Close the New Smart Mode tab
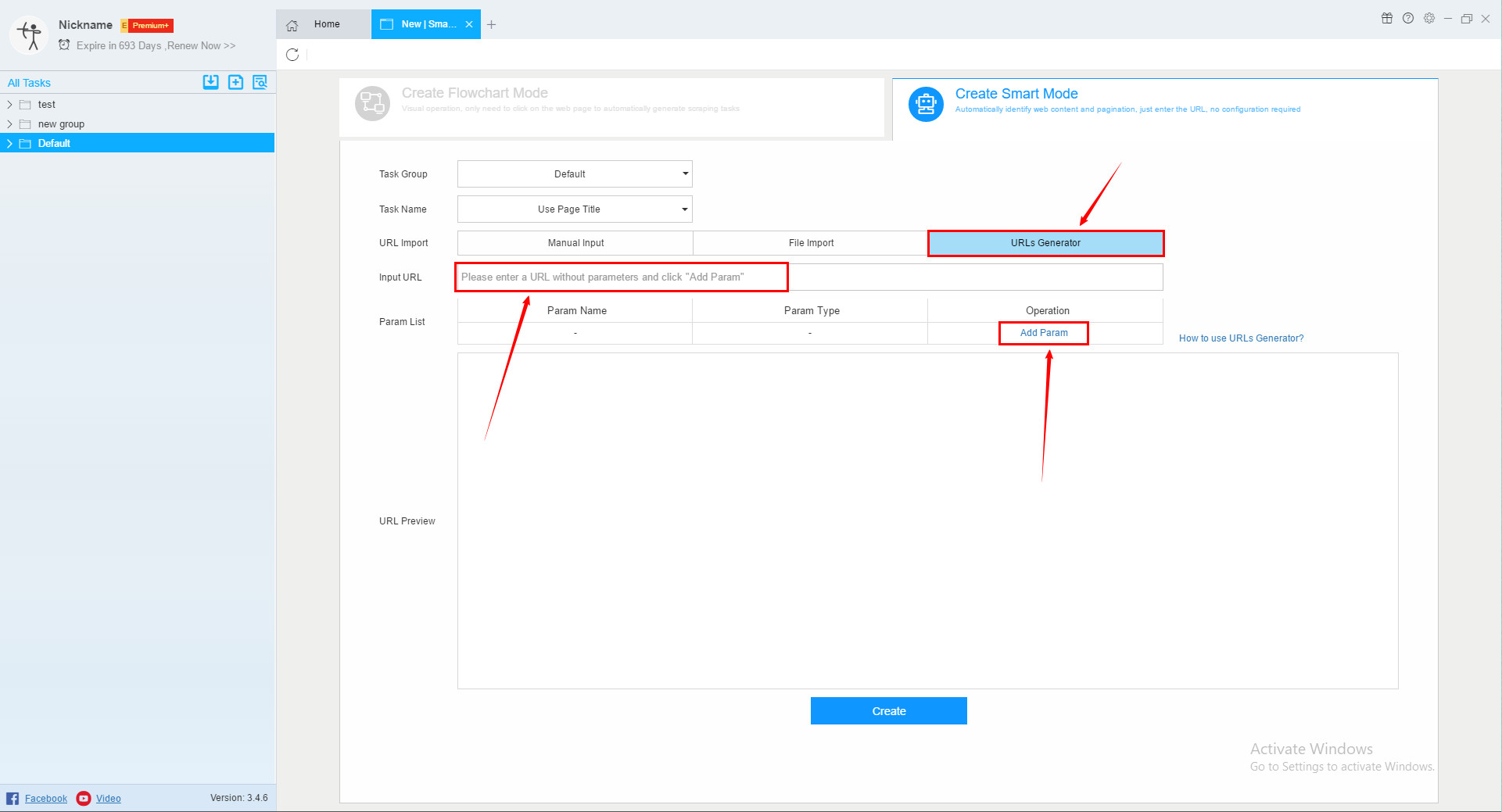 pyautogui.click(x=469, y=24)
